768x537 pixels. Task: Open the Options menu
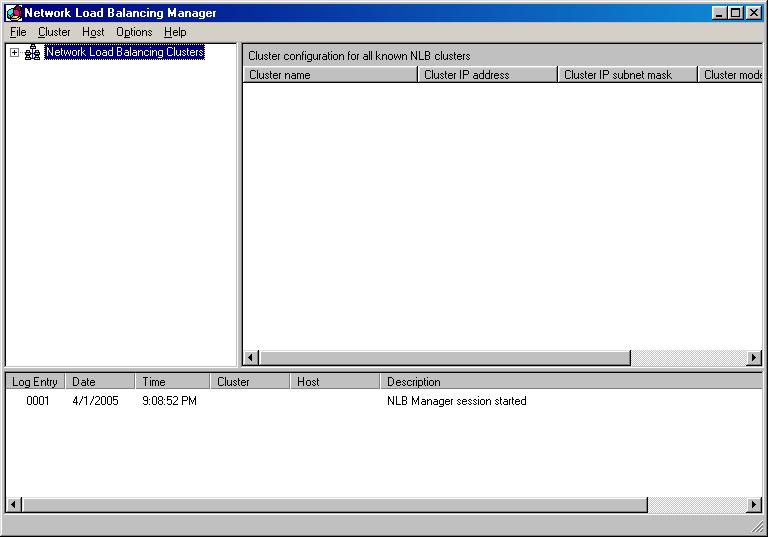pos(134,32)
